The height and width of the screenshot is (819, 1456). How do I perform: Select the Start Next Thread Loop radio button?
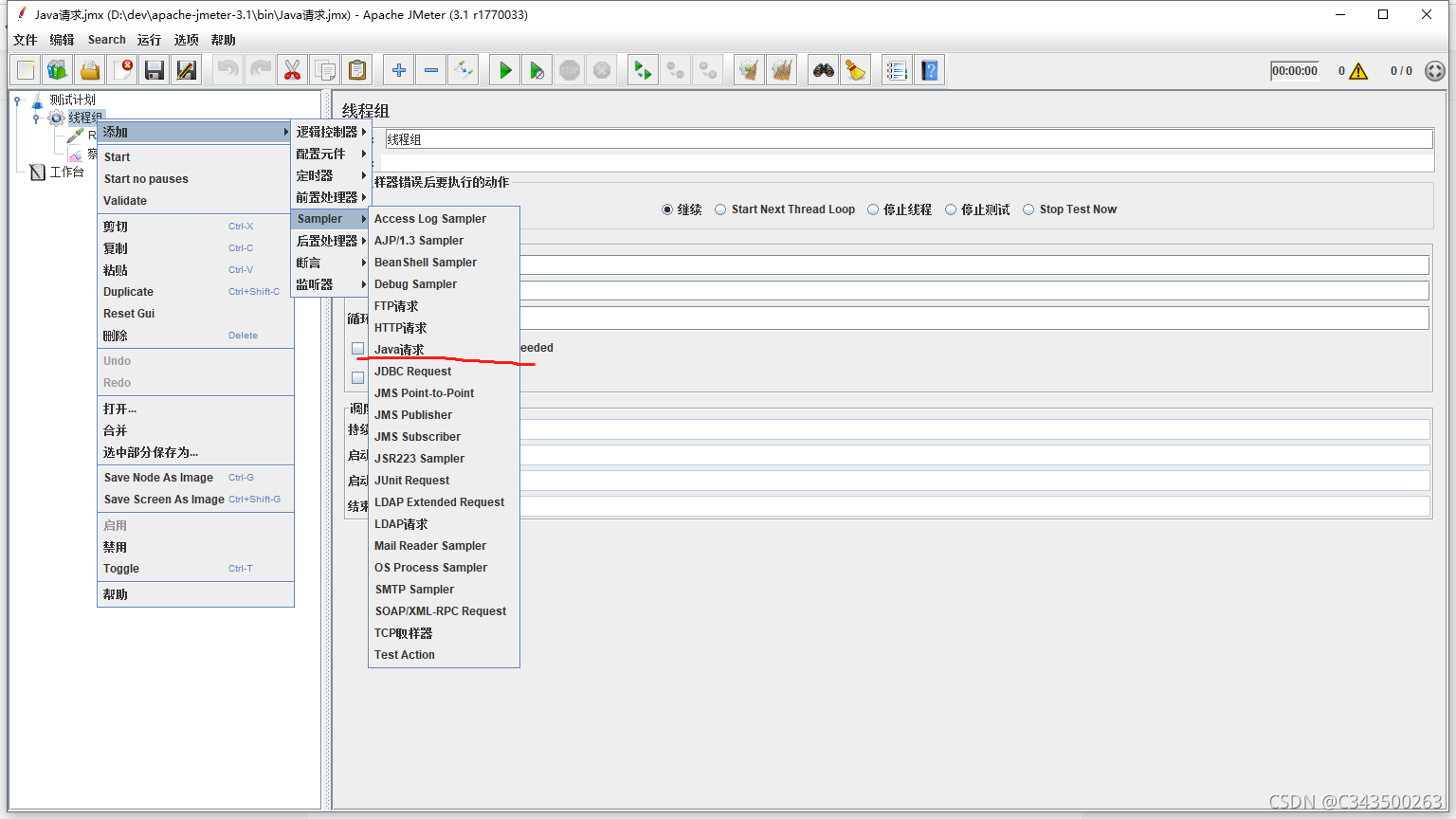click(720, 209)
